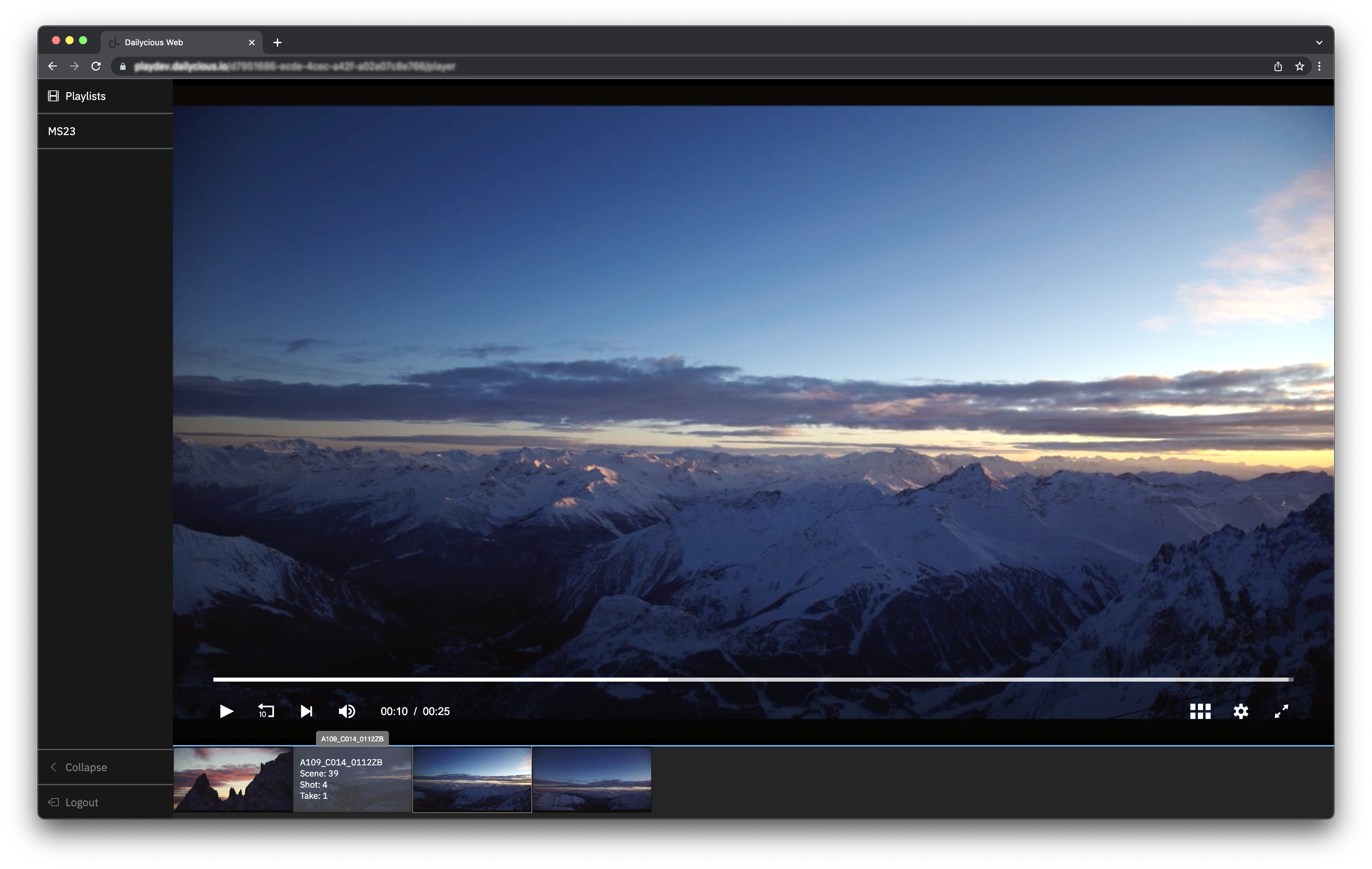Select the MS23 playlist entry
1372x869 pixels.
point(61,131)
